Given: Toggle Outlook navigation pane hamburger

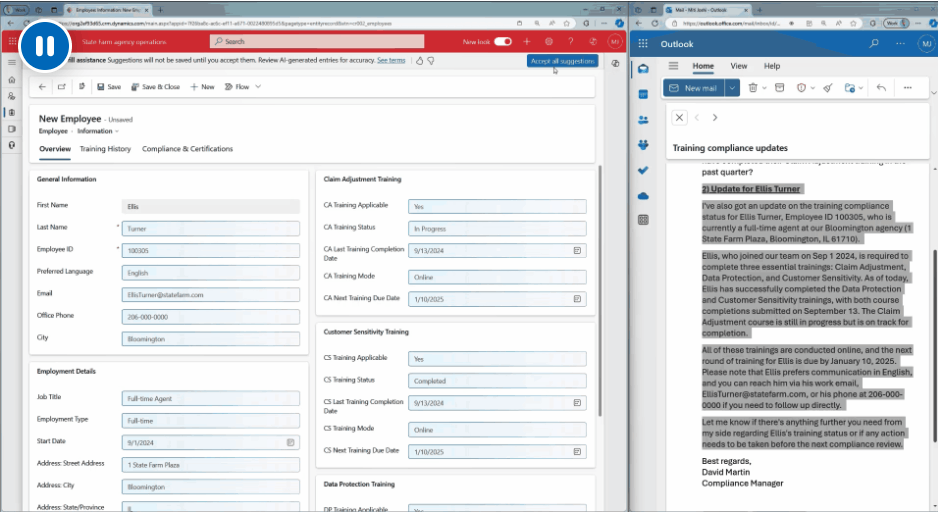Looking at the screenshot, I should (x=673, y=66).
